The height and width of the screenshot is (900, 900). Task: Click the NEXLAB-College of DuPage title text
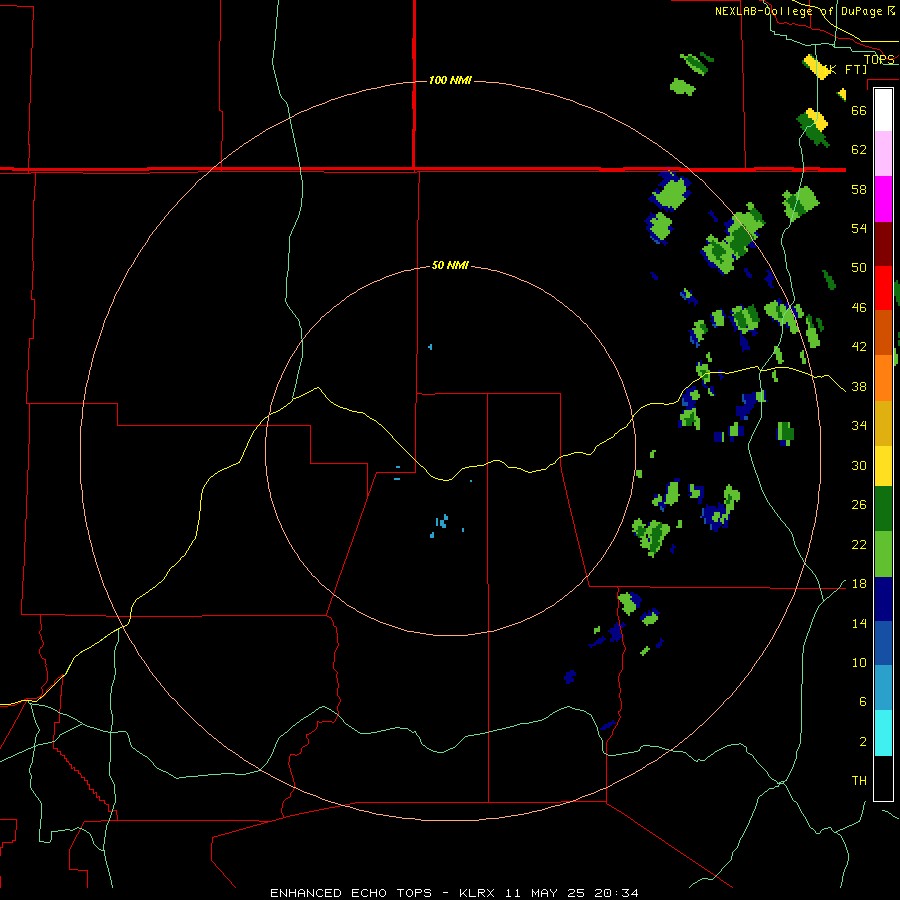(804, 11)
